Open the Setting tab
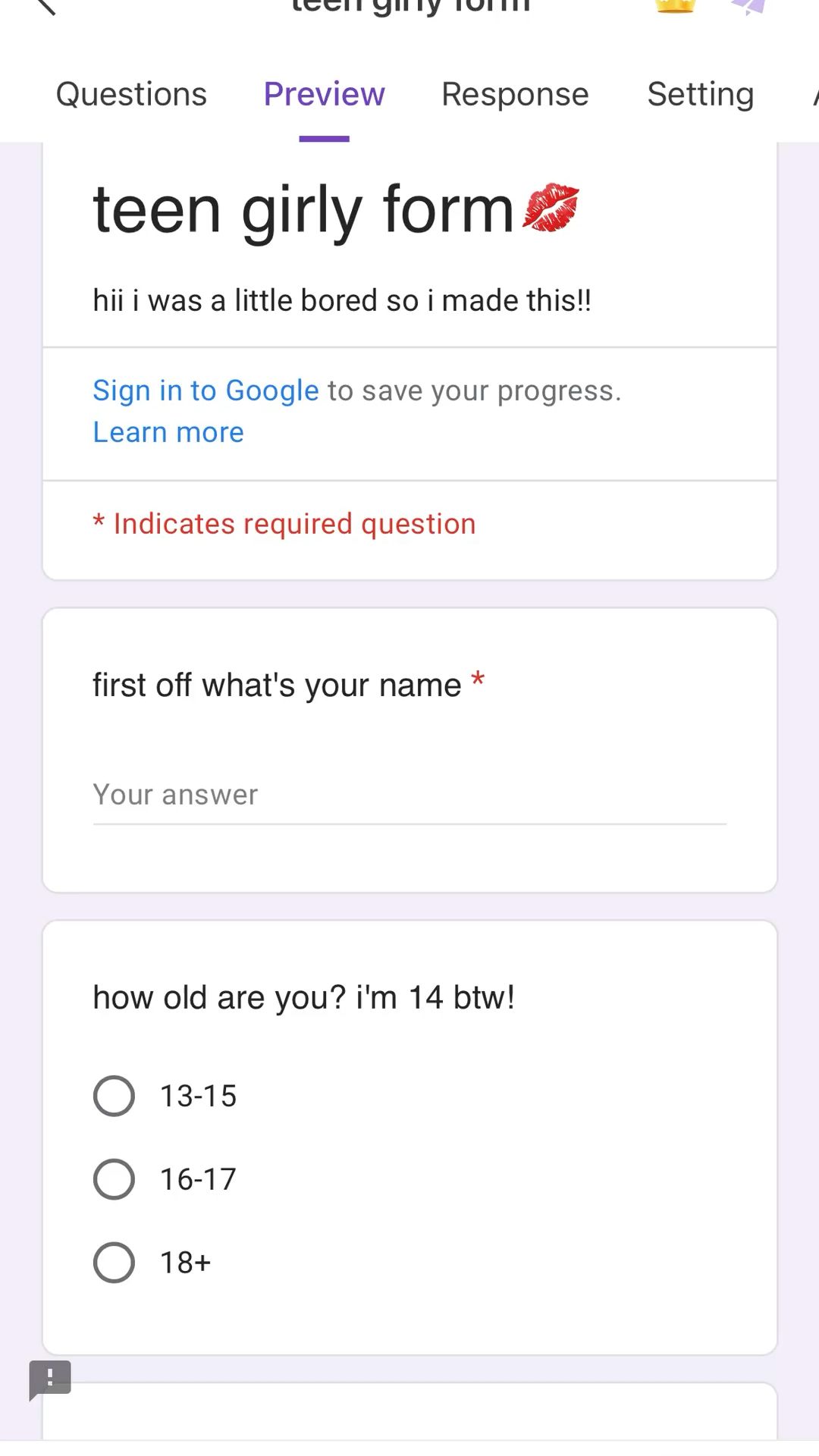 (x=700, y=95)
